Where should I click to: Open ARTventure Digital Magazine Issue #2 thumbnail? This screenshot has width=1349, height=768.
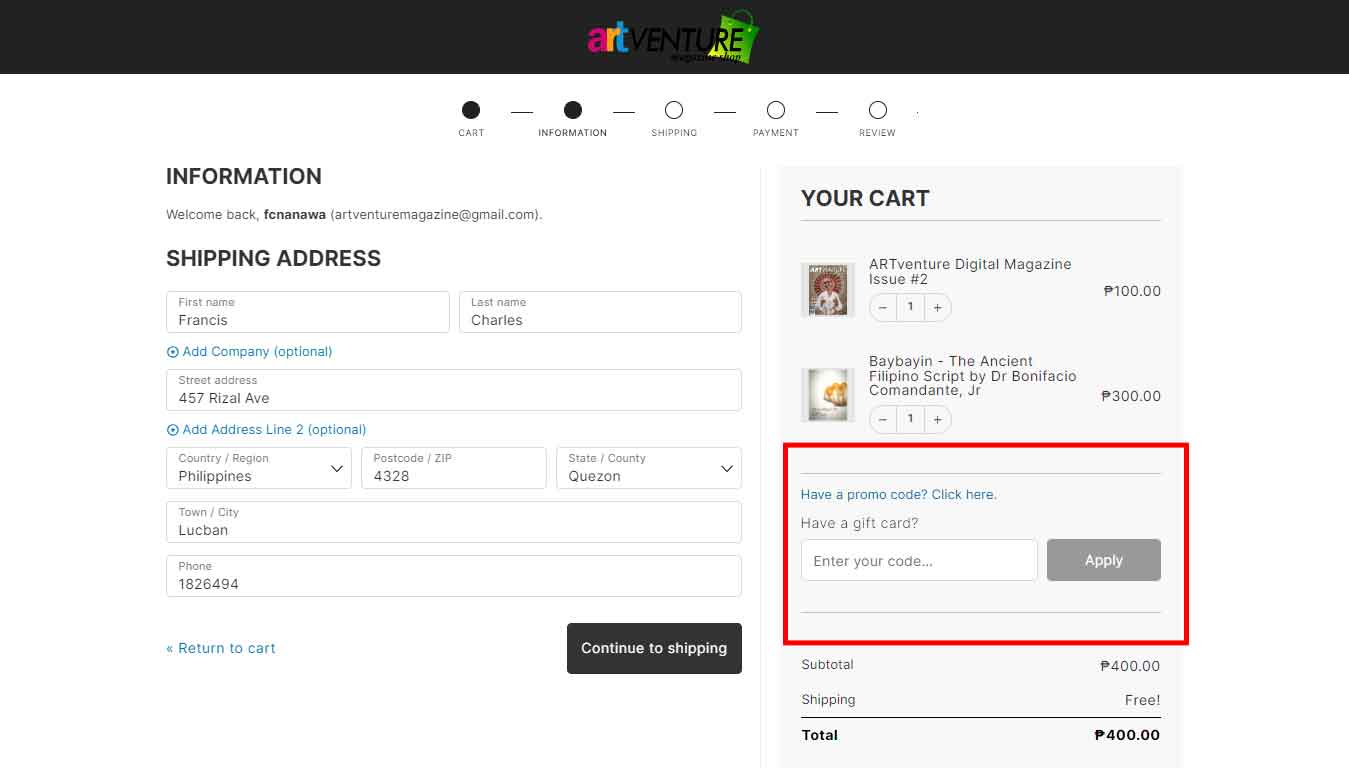click(828, 290)
